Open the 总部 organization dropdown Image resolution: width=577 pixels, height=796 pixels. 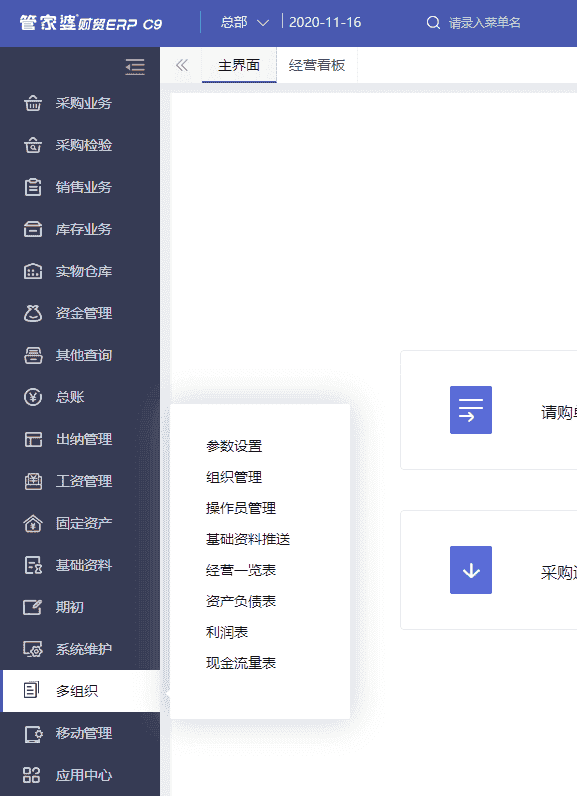(x=244, y=23)
